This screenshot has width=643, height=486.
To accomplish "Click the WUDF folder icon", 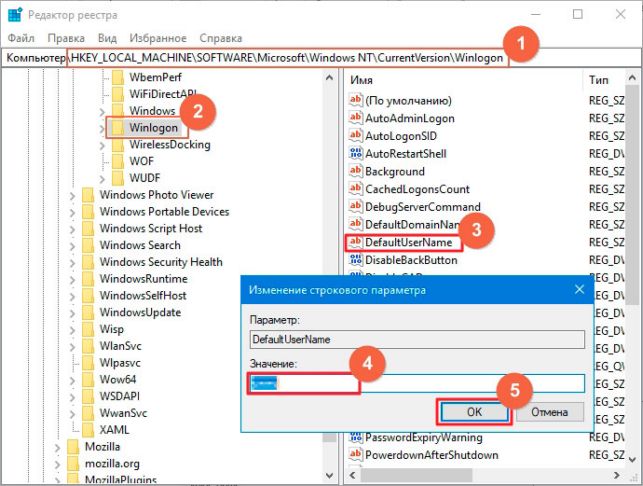I will tap(118, 178).
